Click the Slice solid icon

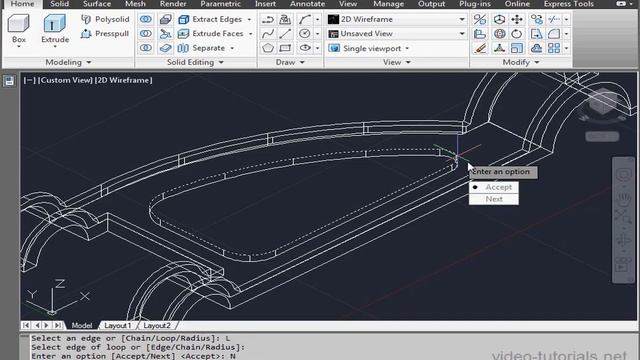coord(165,33)
